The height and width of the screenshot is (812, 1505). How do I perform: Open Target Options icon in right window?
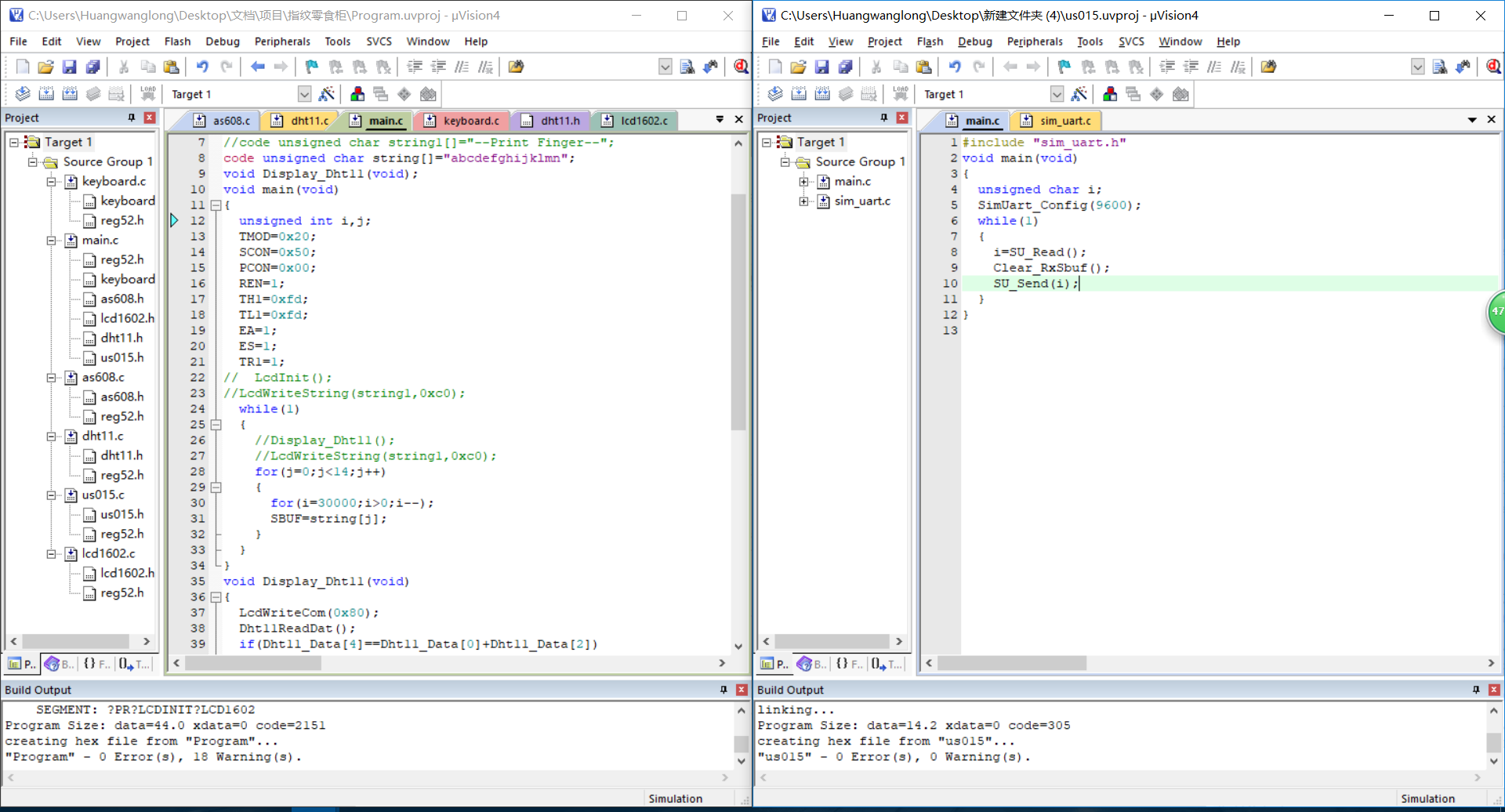[x=1079, y=94]
